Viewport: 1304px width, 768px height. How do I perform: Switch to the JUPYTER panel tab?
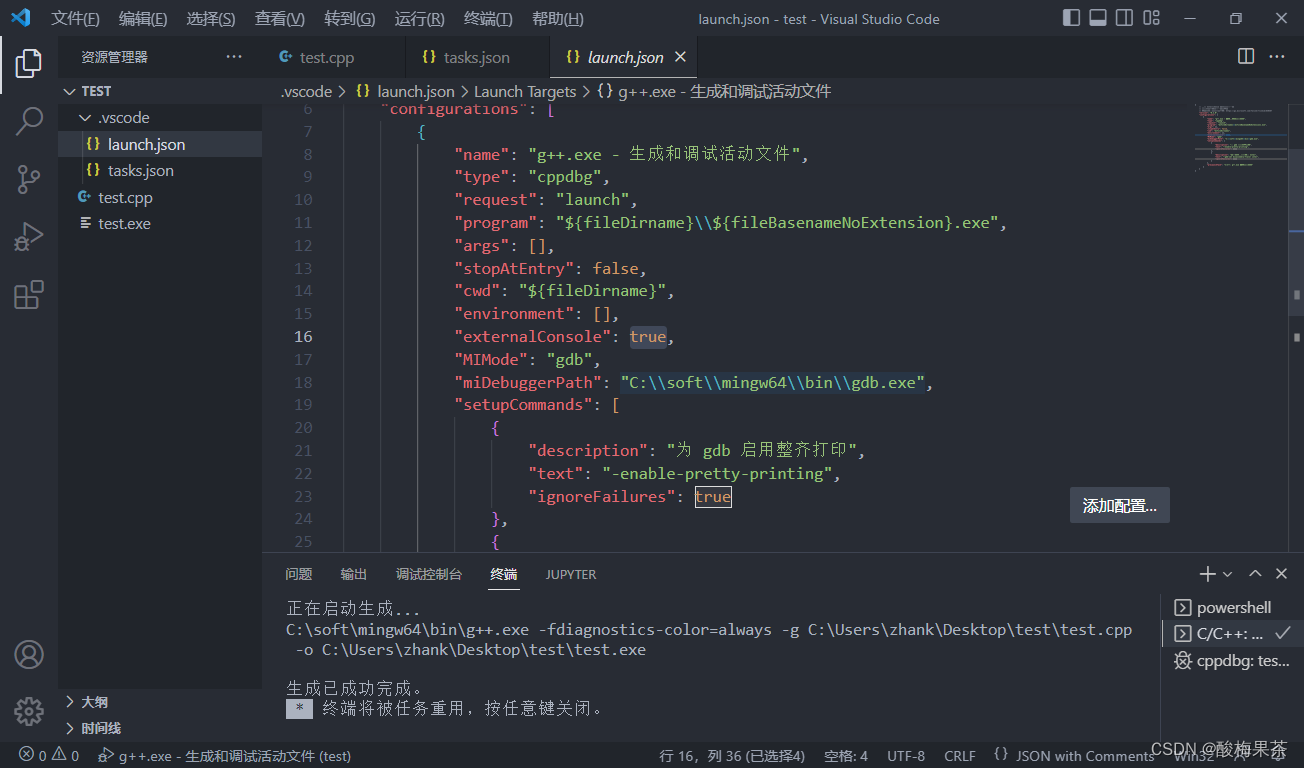point(571,574)
